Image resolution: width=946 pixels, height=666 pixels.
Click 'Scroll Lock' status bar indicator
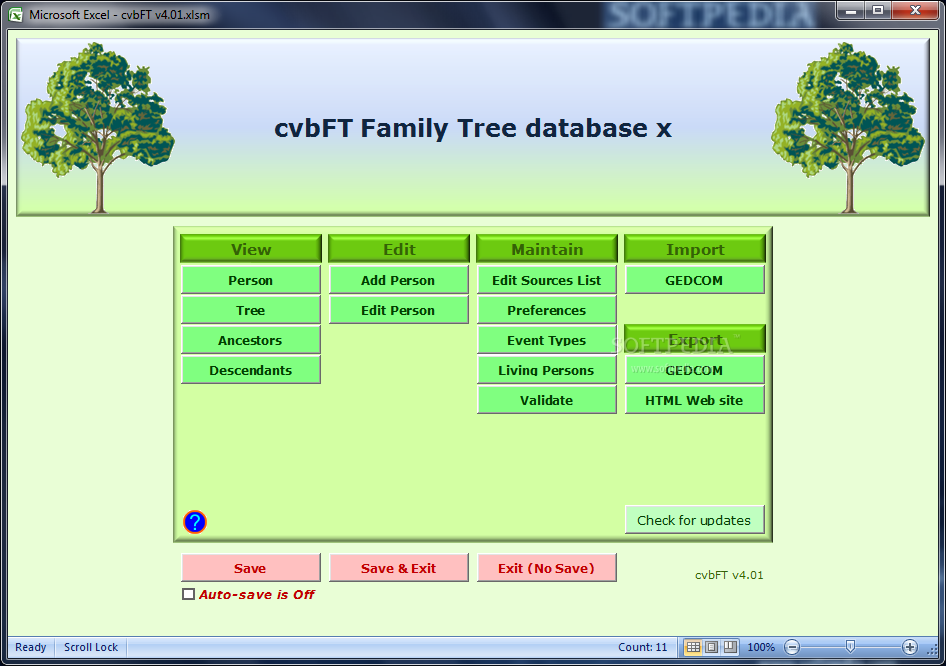(91, 647)
